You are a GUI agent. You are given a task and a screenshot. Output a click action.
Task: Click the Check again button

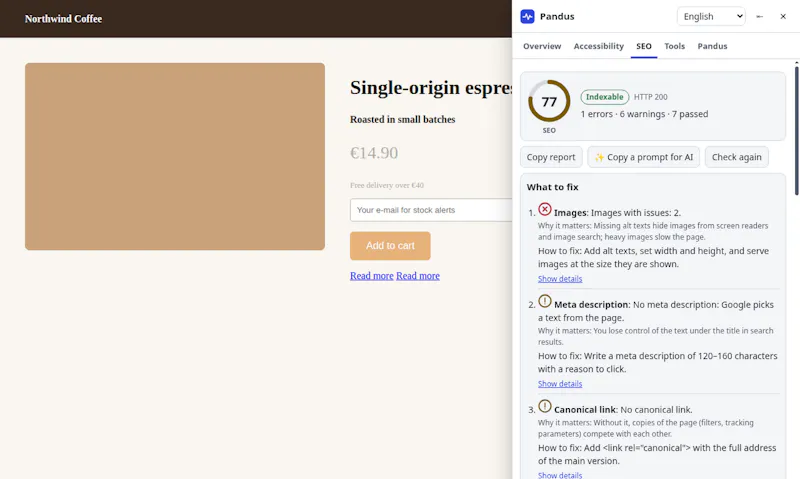[x=737, y=157]
